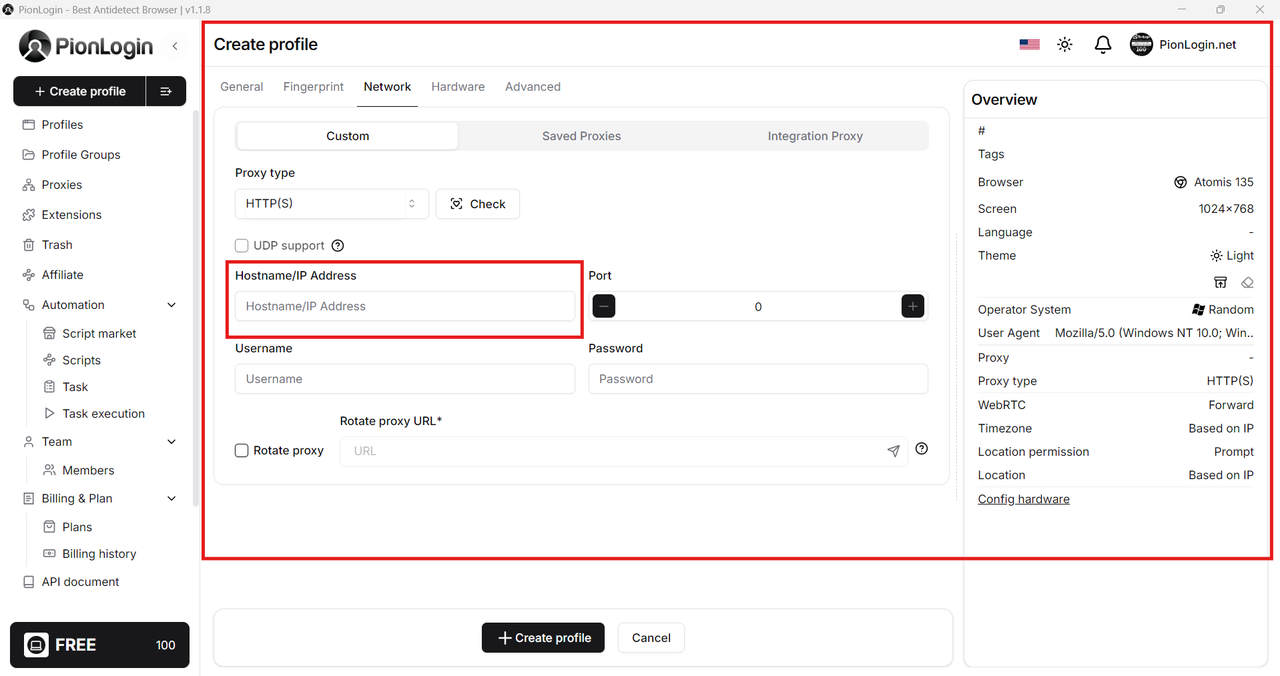This screenshot has width=1280, height=676.
Task: Enable the UDP support checkbox
Action: click(x=242, y=246)
